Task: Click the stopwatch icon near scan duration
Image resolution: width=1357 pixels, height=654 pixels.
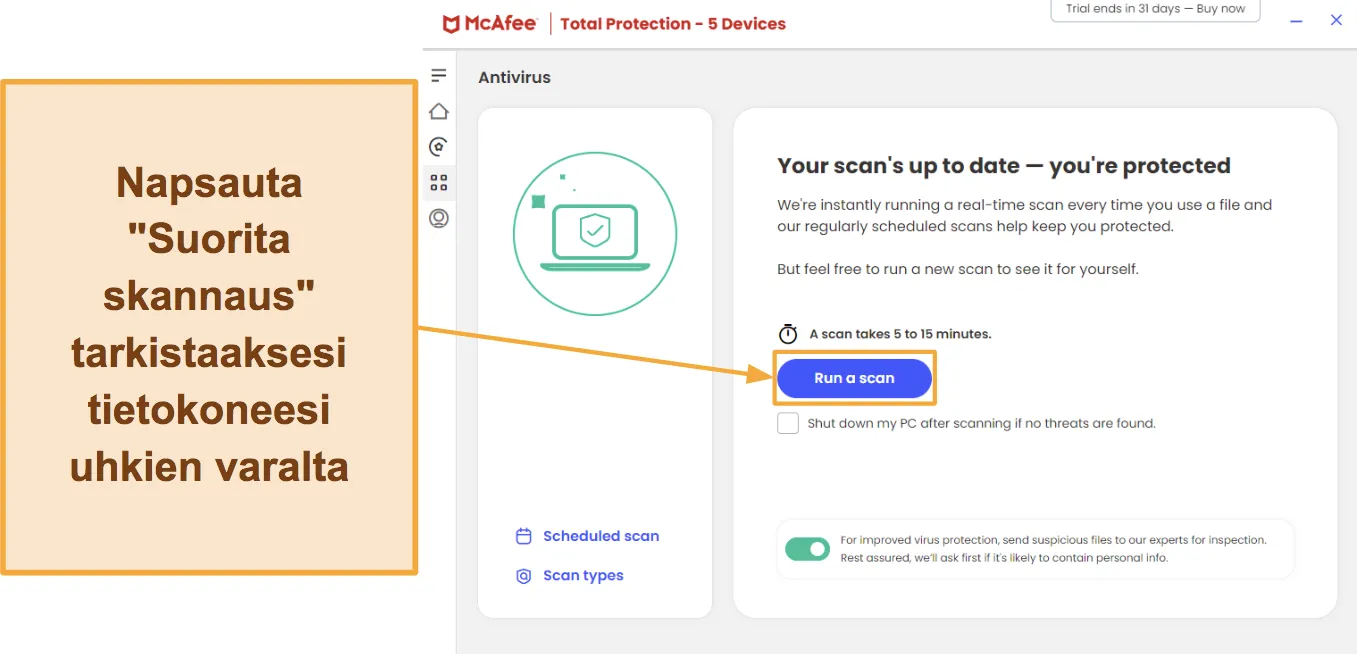Action: 788,334
